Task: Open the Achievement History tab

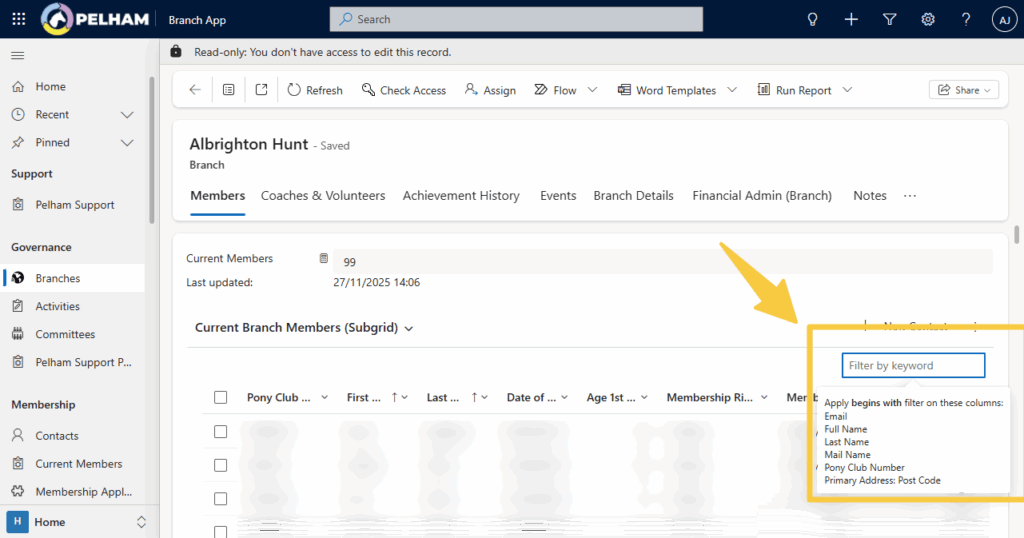Action: coord(461,196)
